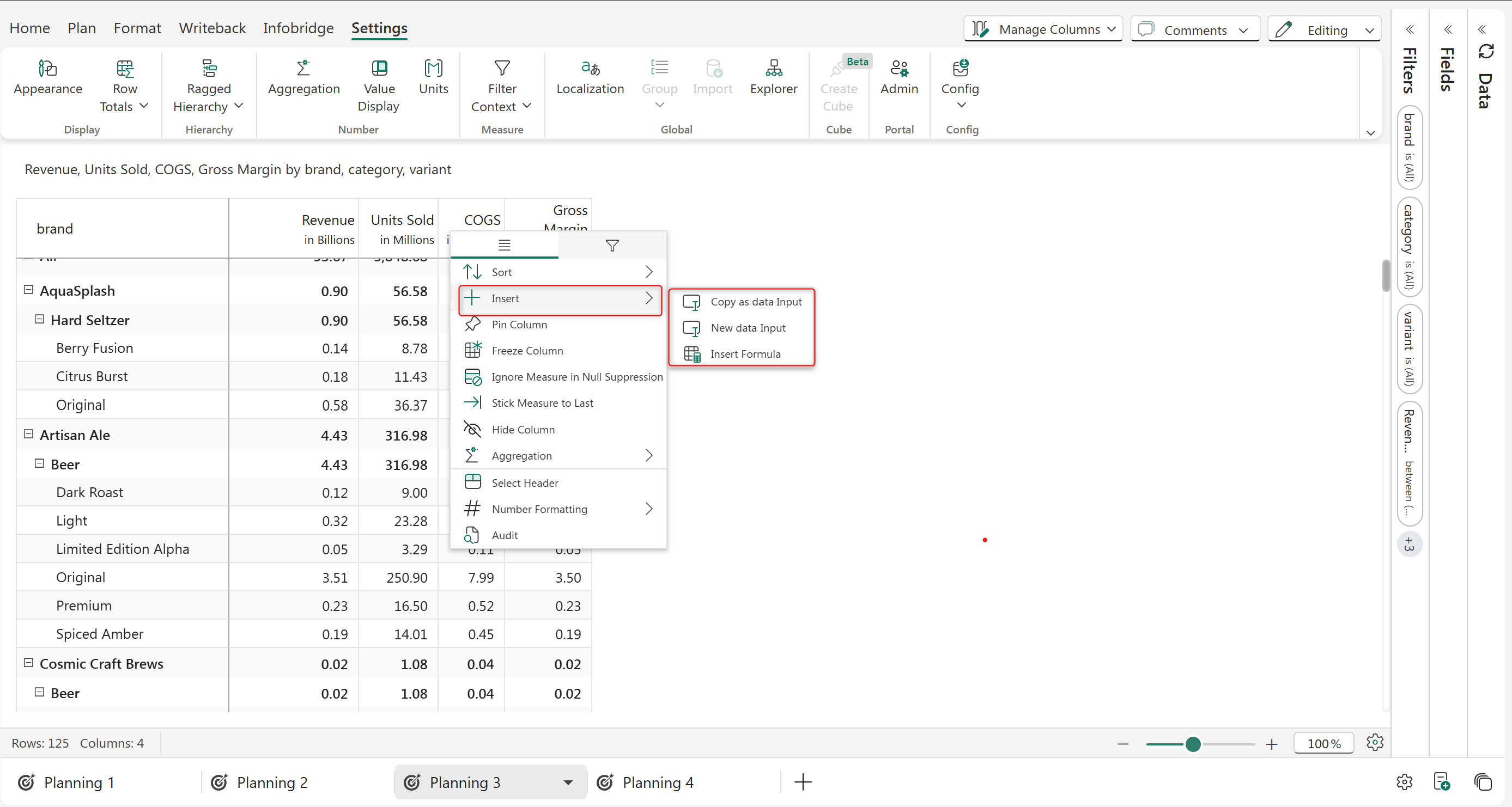Open the Comments button
The image size is (1512, 807).
coord(1194,30)
